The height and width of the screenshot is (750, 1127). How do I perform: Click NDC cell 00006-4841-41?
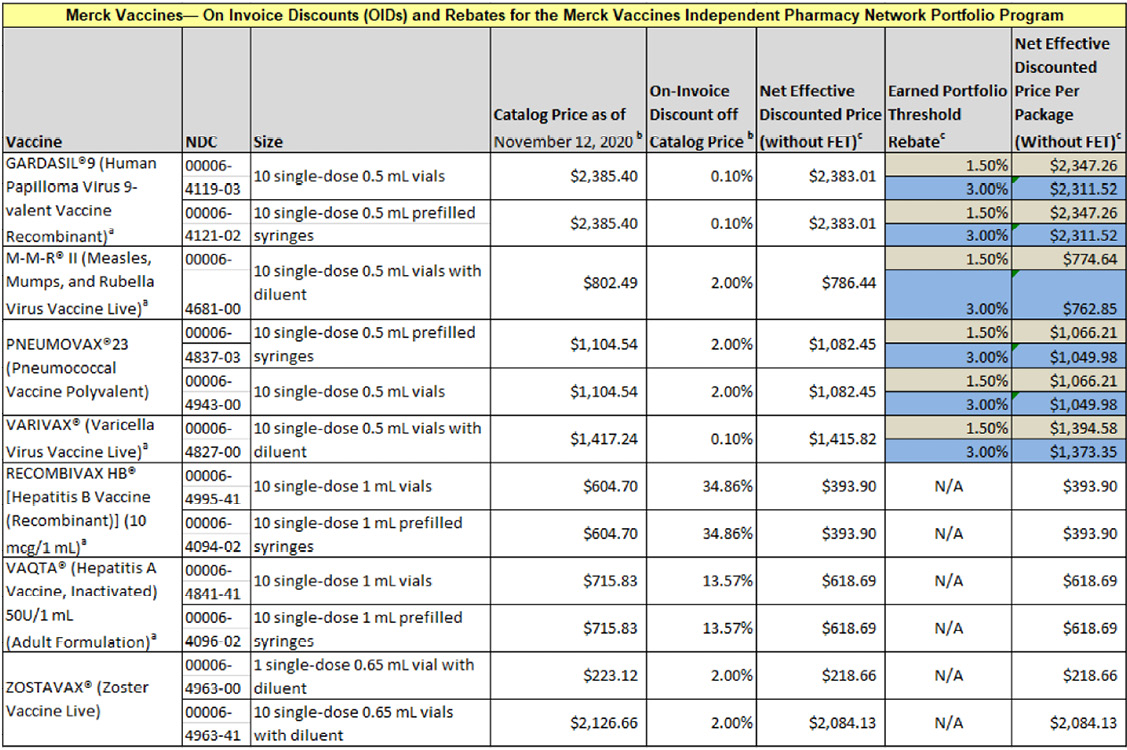tap(216, 581)
